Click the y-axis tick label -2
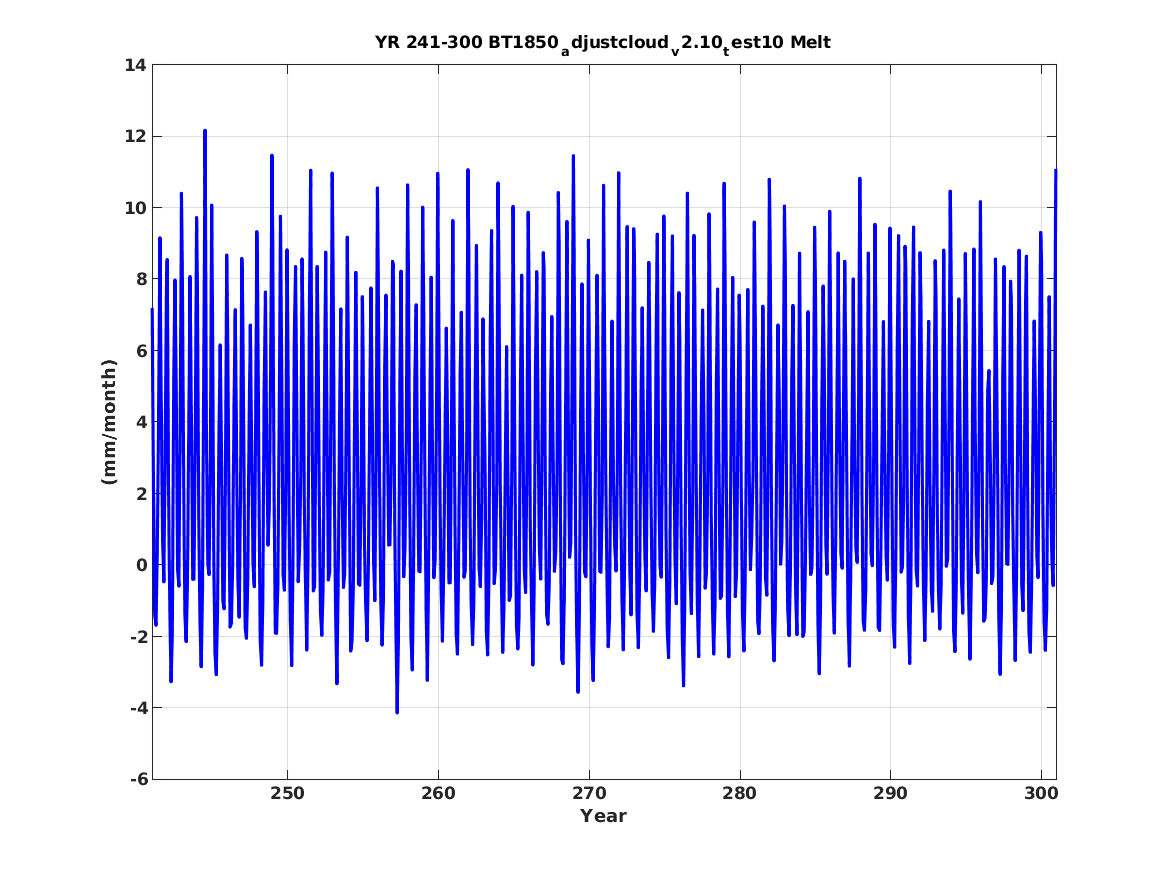 [x=138, y=637]
